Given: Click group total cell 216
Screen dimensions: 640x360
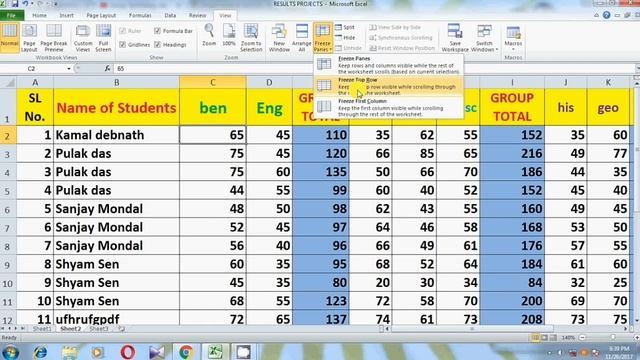Looking at the screenshot, I should [512, 153].
